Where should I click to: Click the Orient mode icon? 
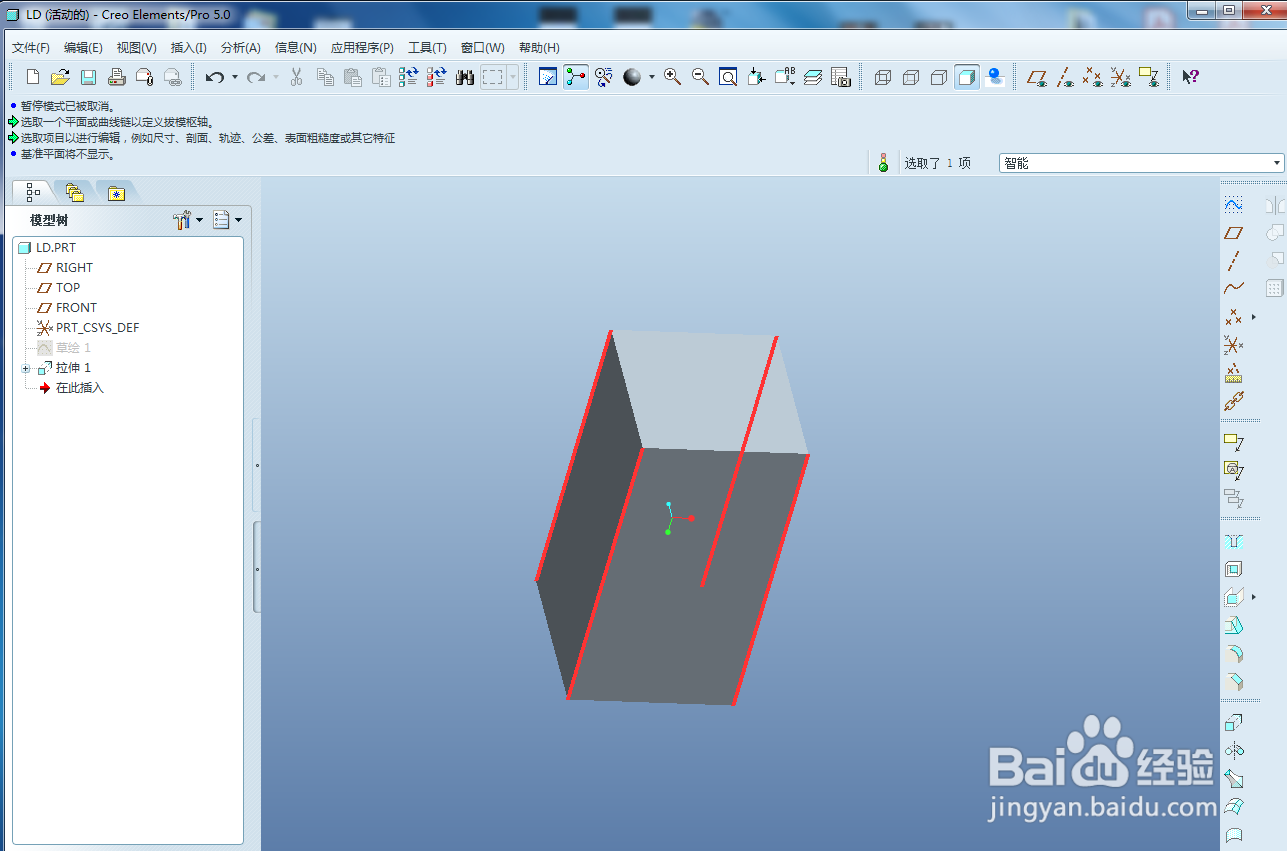tap(604, 77)
